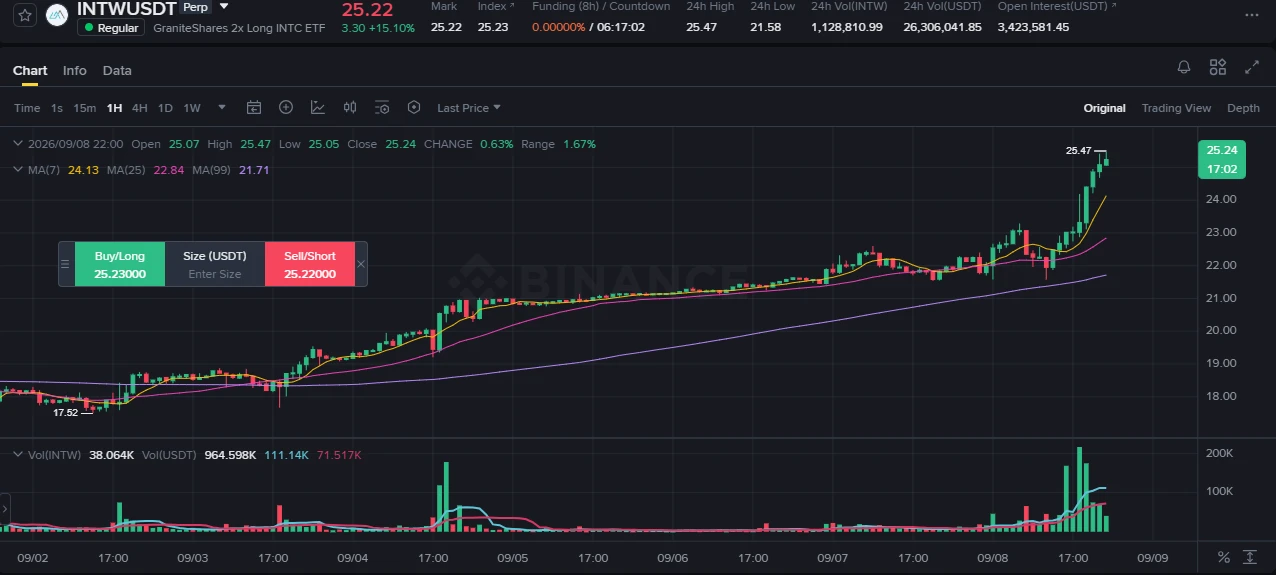Open the INTWUSDT symbol selector arrow
The image size is (1276, 575).
(224, 7)
